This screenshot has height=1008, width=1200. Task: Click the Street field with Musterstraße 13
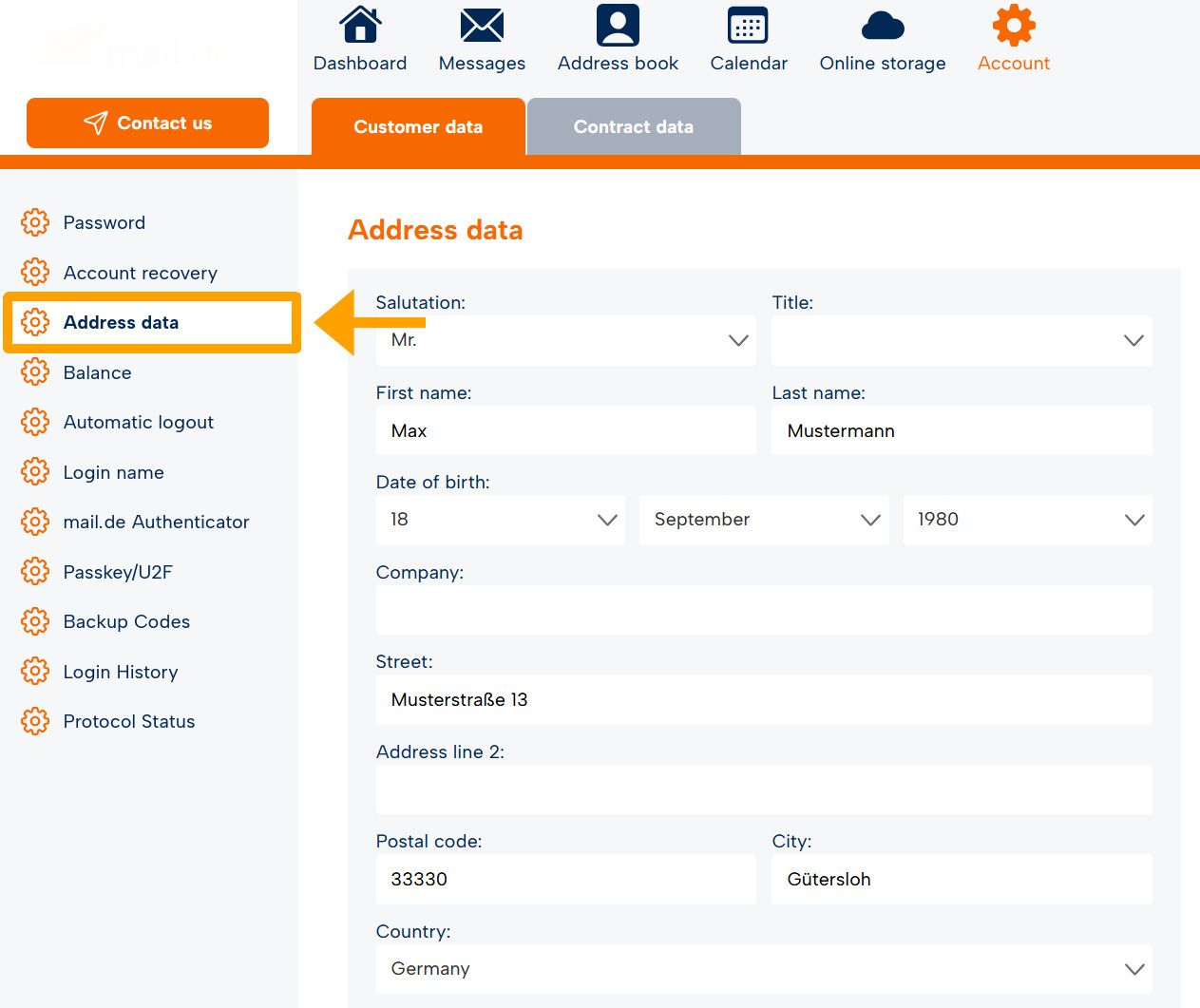pos(764,699)
